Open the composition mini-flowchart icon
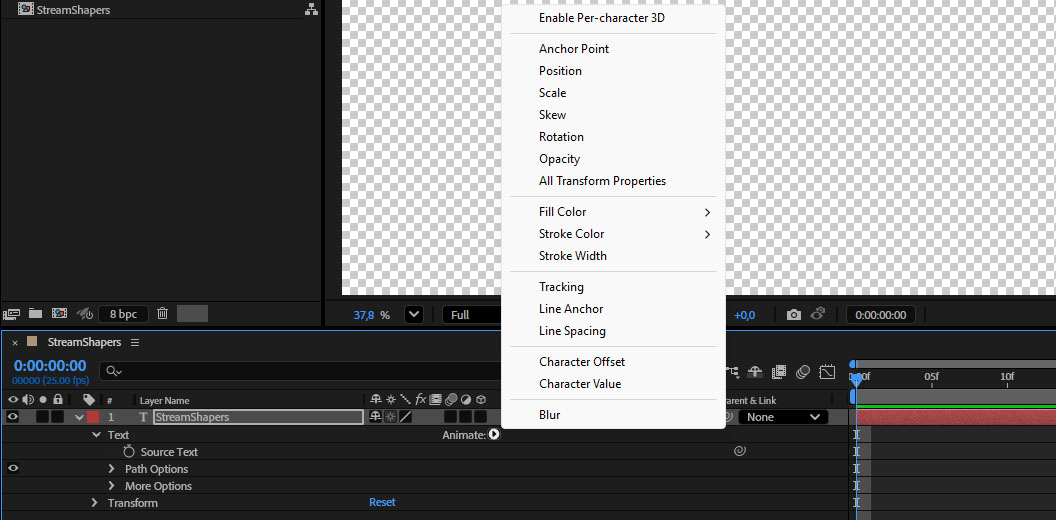This screenshot has height=520, width=1056. coord(733,372)
